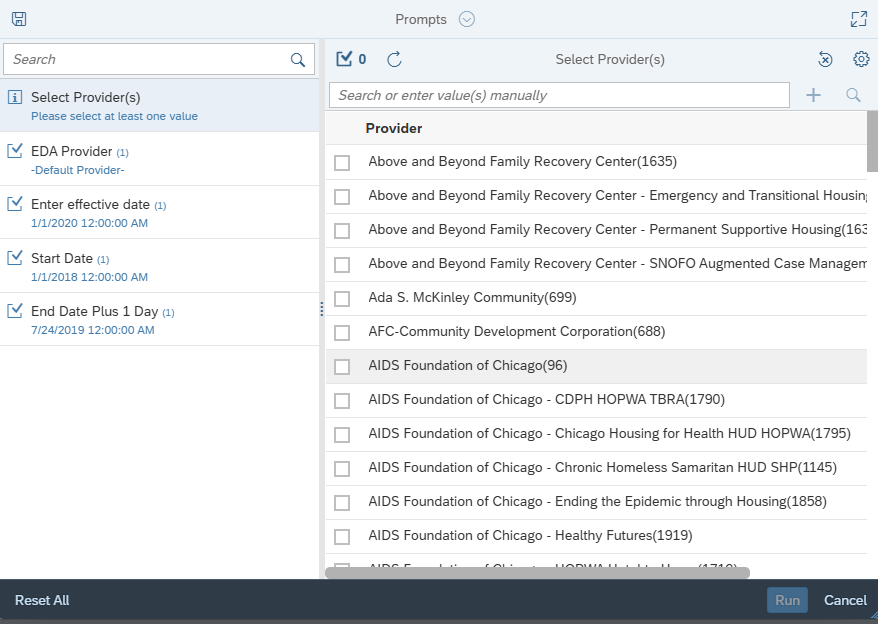Check AIDS Foundation Chronic Homeless Samaritan HUD SHP

click(x=342, y=468)
